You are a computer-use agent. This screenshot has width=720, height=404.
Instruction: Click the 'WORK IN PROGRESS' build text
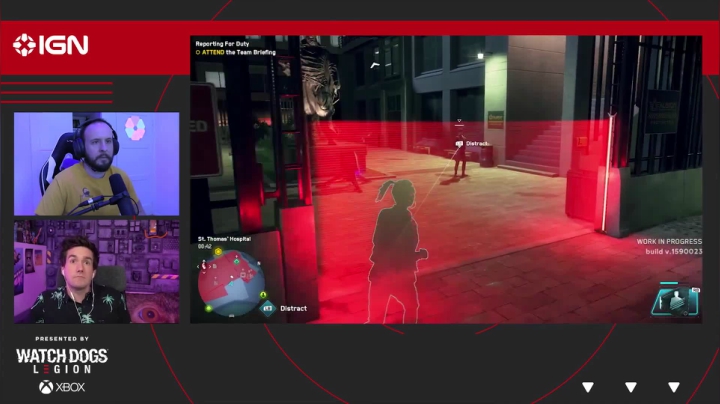coord(669,241)
